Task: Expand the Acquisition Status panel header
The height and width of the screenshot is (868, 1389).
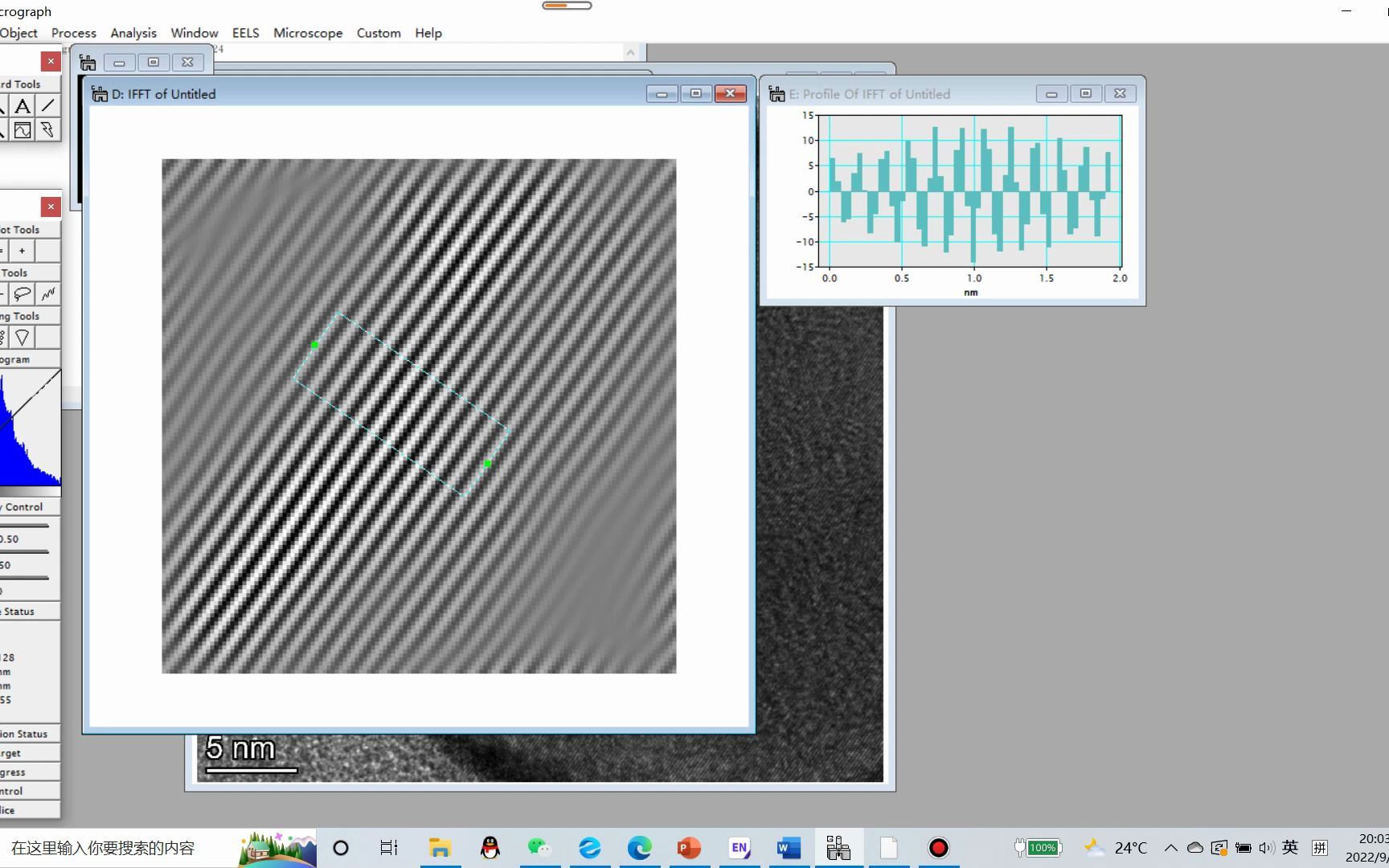Action: [24, 734]
